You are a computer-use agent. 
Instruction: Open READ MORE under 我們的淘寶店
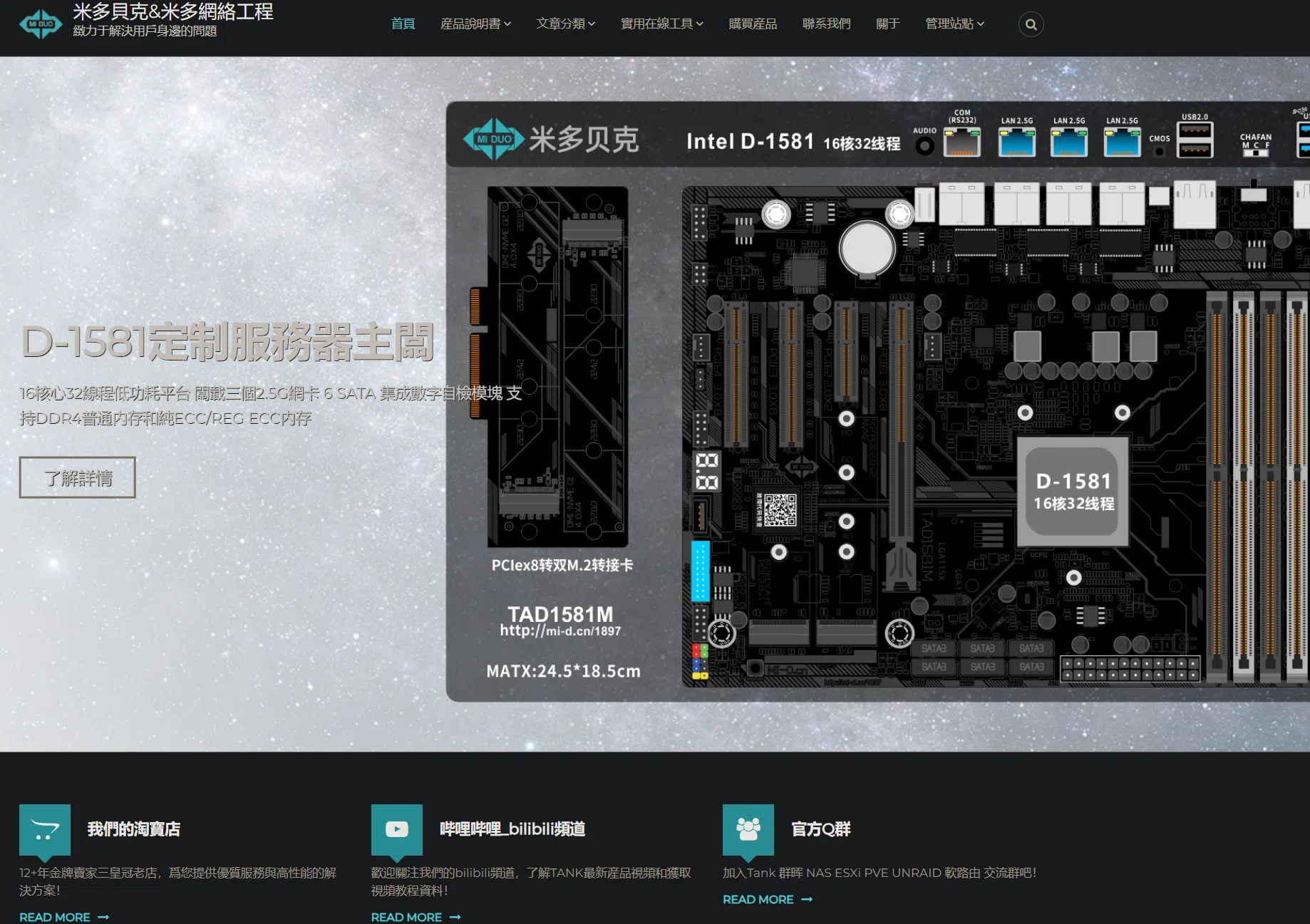pos(55,917)
